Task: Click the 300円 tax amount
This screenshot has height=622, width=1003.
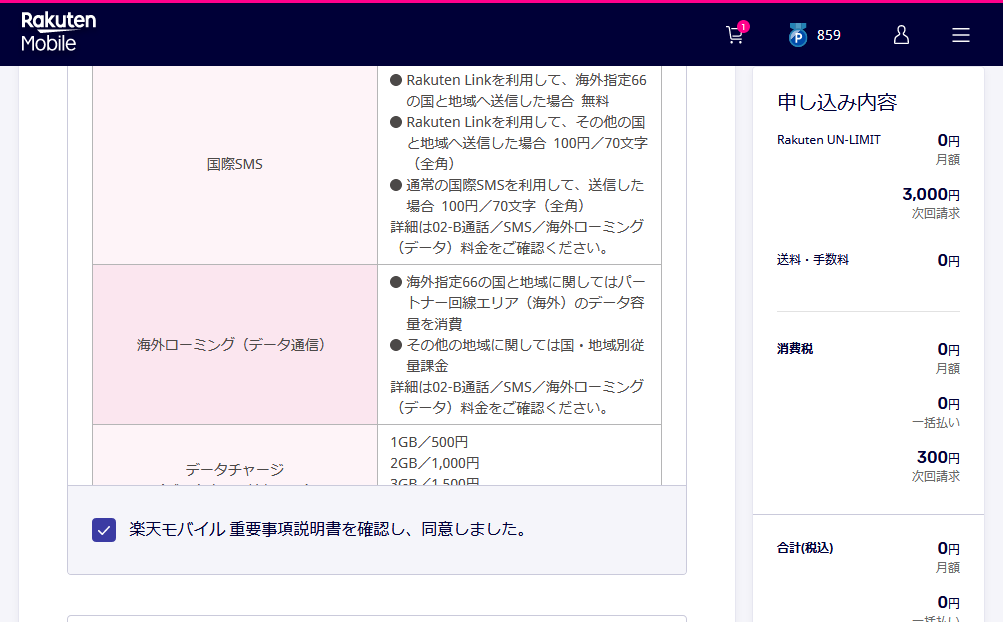Action: point(938,457)
